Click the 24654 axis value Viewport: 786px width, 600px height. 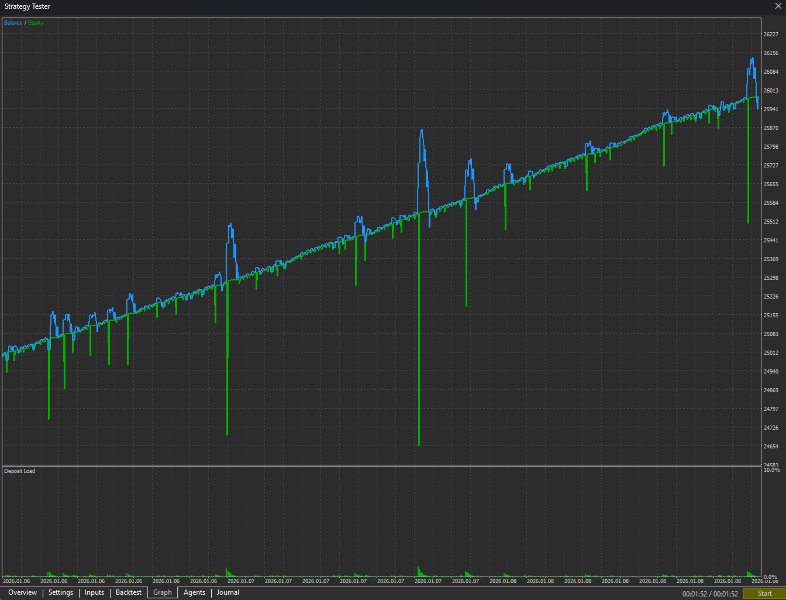pos(771,446)
